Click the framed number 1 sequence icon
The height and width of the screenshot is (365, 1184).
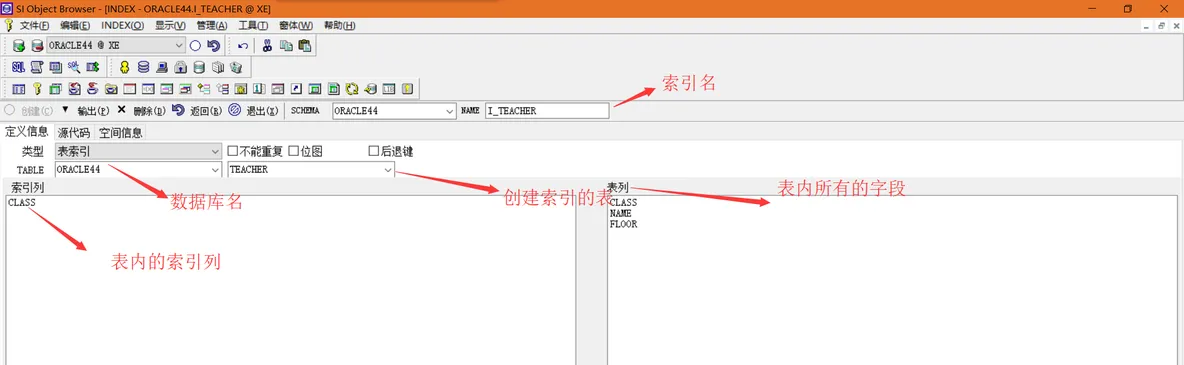click(259, 89)
